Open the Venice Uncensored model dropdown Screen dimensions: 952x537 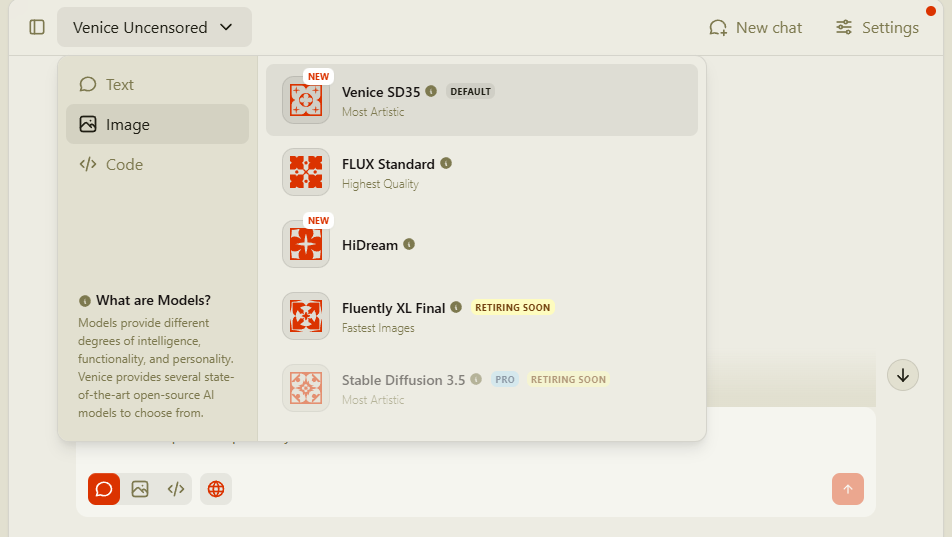click(154, 28)
